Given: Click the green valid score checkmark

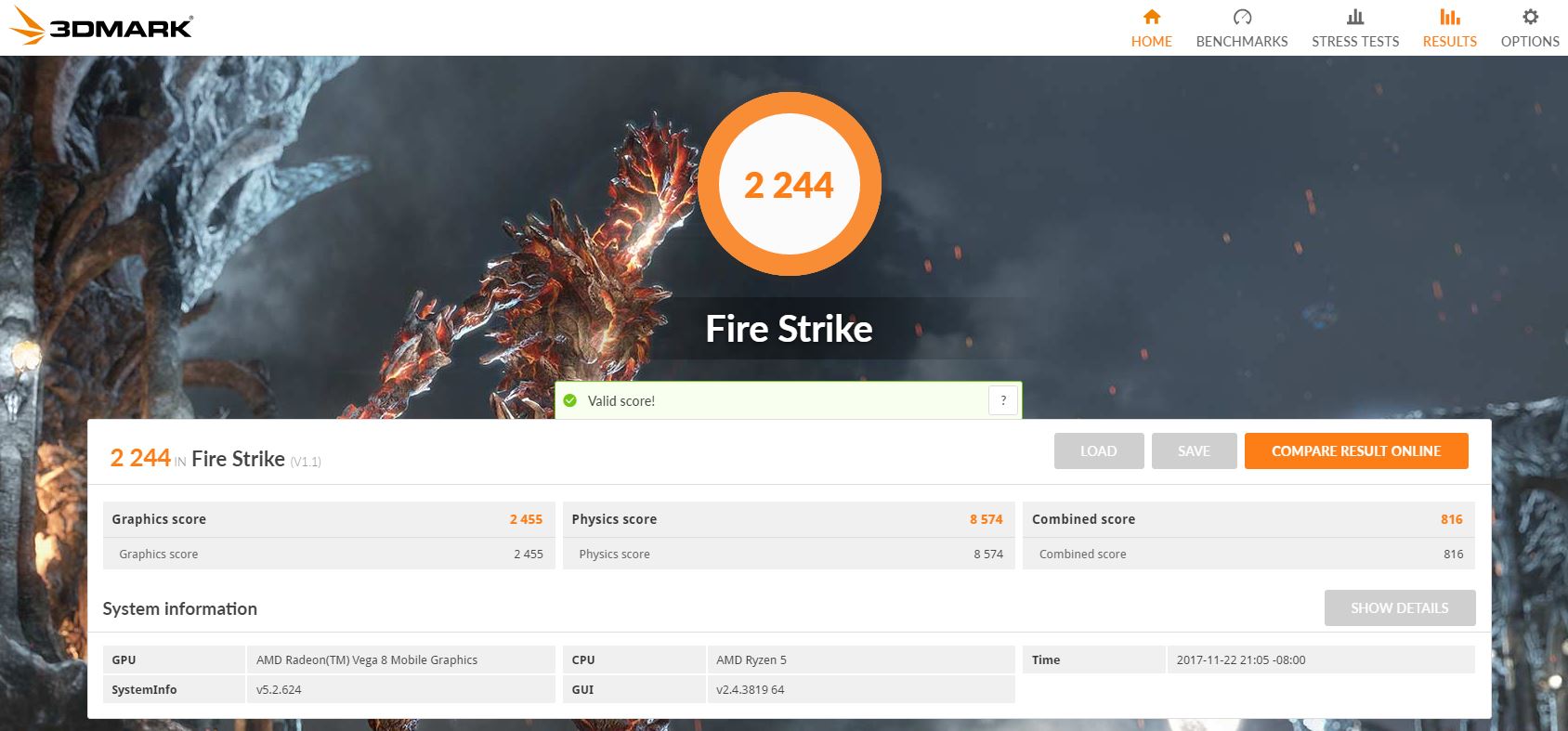Looking at the screenshot, I should click(x=570, y=400).
